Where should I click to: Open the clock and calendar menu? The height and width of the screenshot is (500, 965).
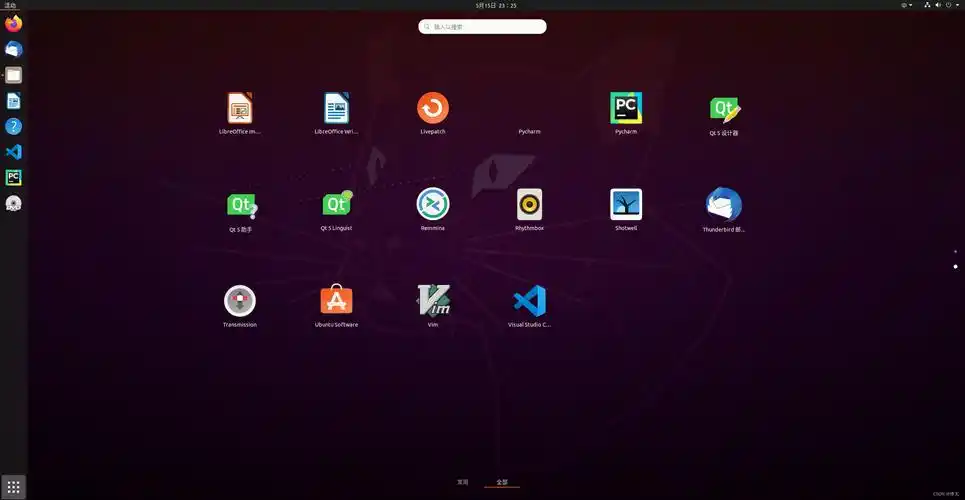(495, 5)
